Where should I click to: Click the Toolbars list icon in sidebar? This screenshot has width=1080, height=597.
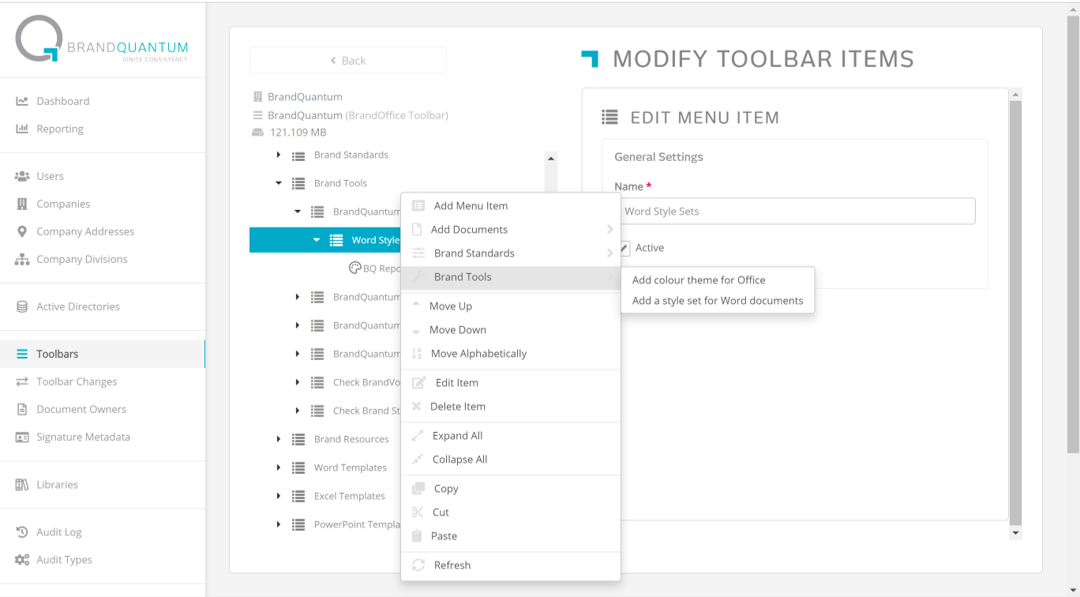pos(22,354)
